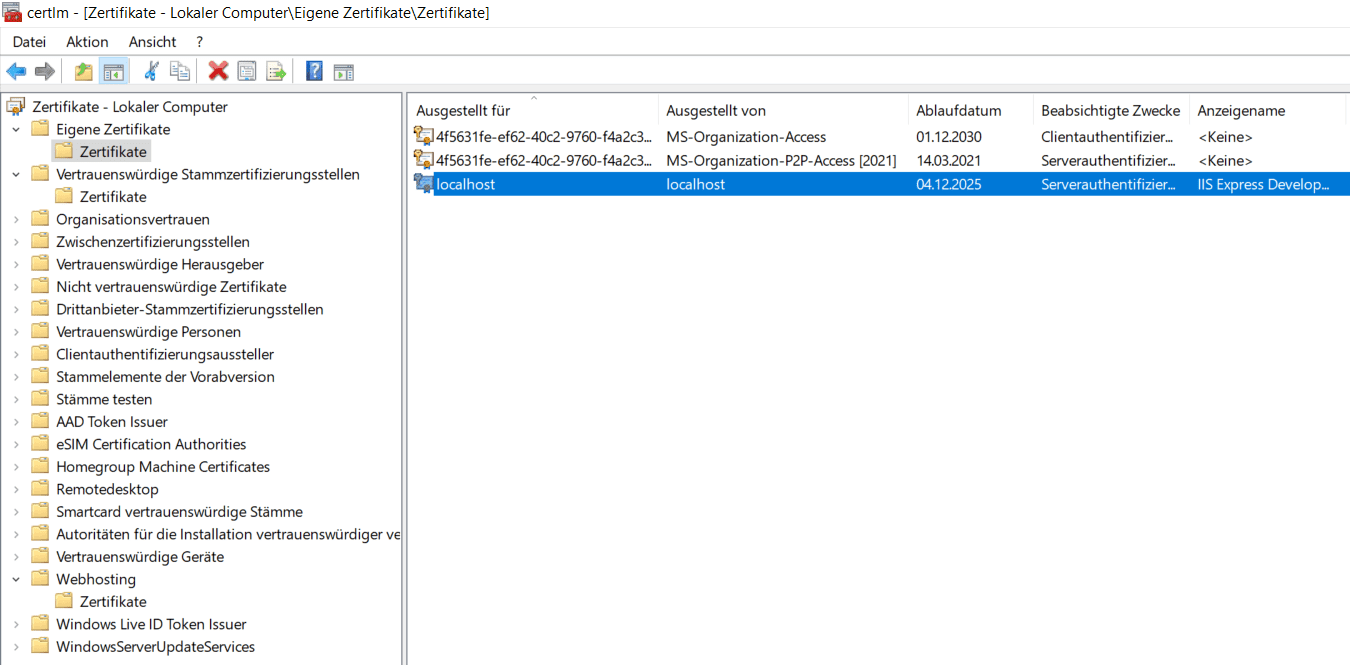The image size is (1350, 665).
Task: Click the Export list icon
Action: [276, 71]
